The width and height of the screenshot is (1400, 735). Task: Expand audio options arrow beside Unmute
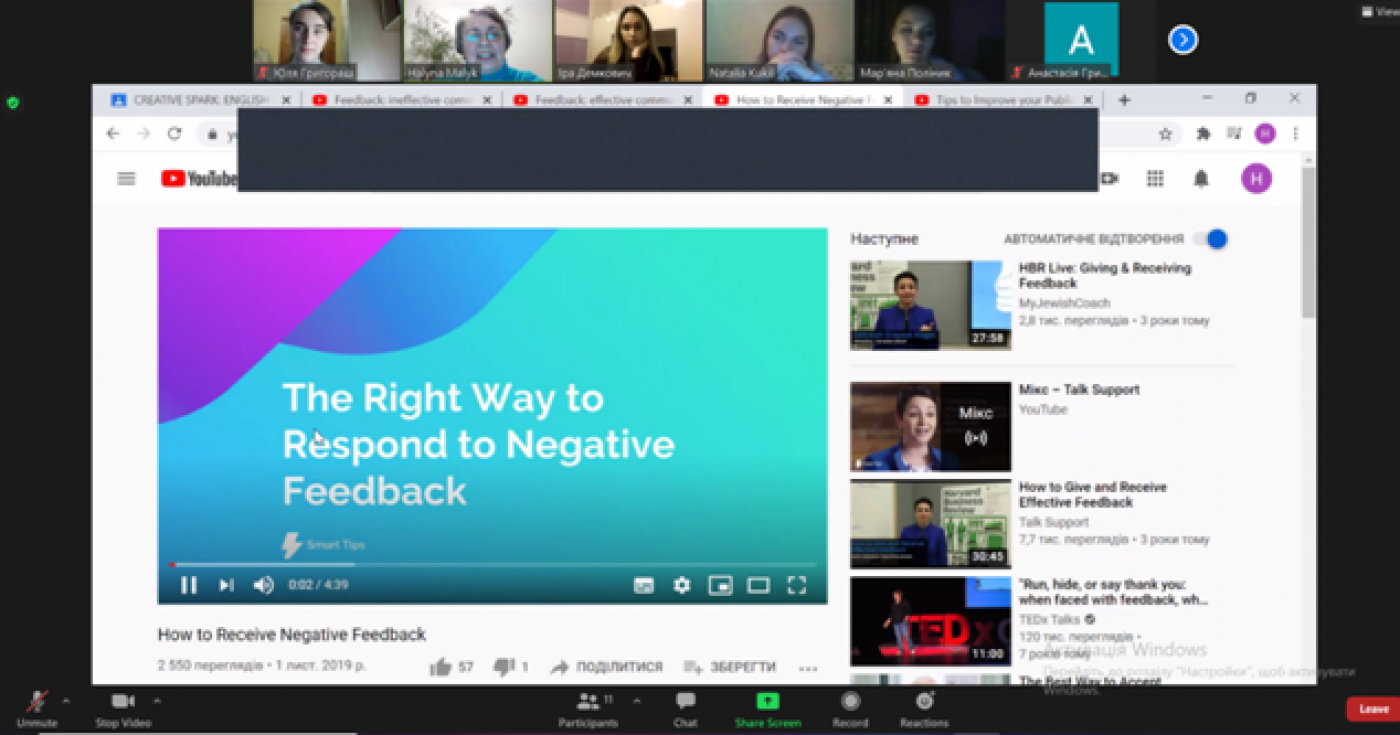(x=66, y=700)
